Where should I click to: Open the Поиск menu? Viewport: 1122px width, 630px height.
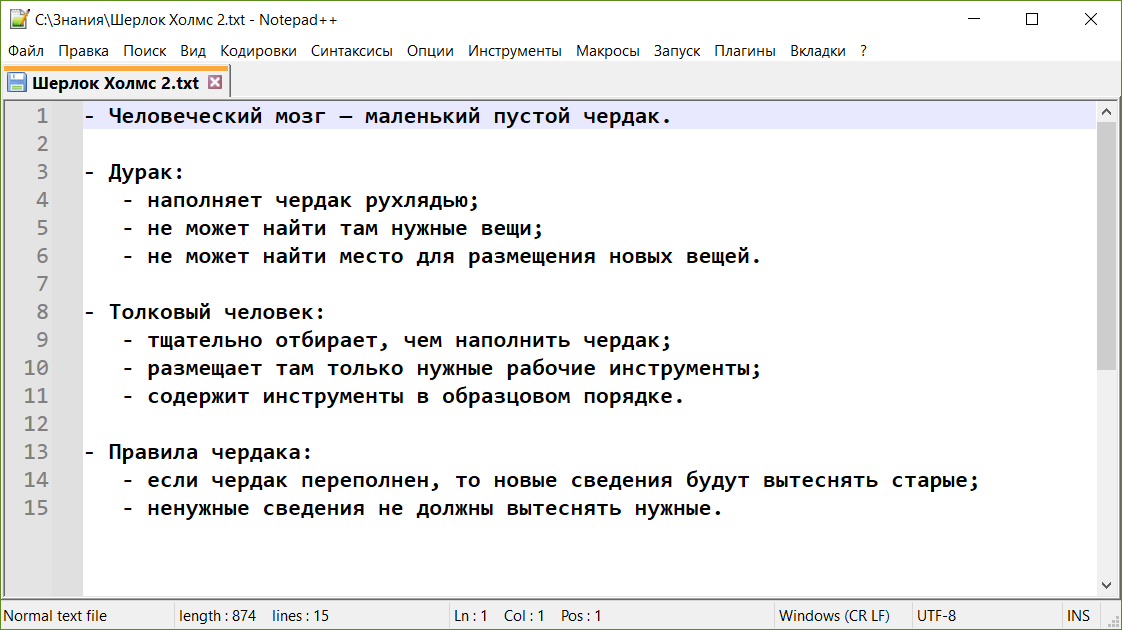145,51
